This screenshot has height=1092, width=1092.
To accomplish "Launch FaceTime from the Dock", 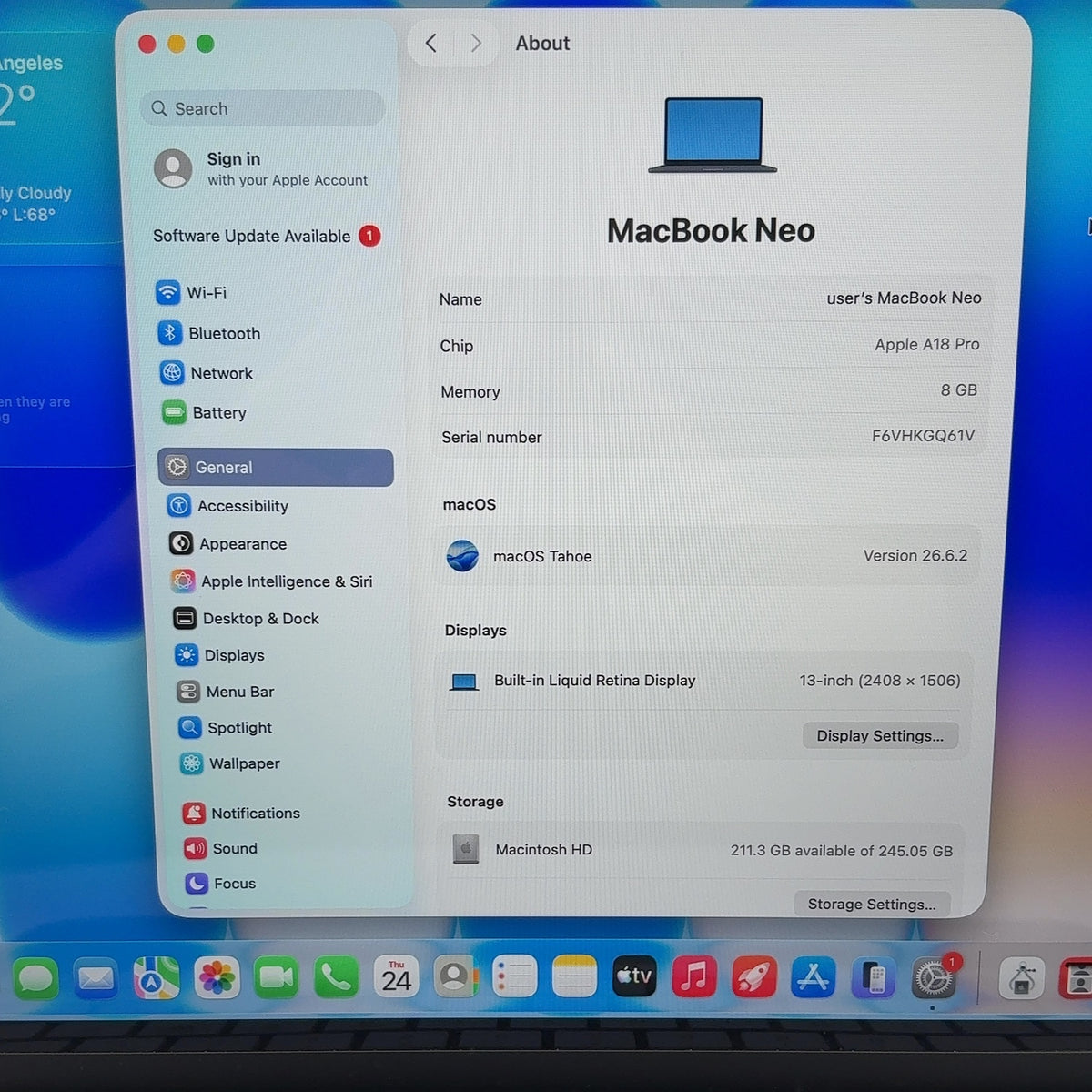I will coord(276,978).
